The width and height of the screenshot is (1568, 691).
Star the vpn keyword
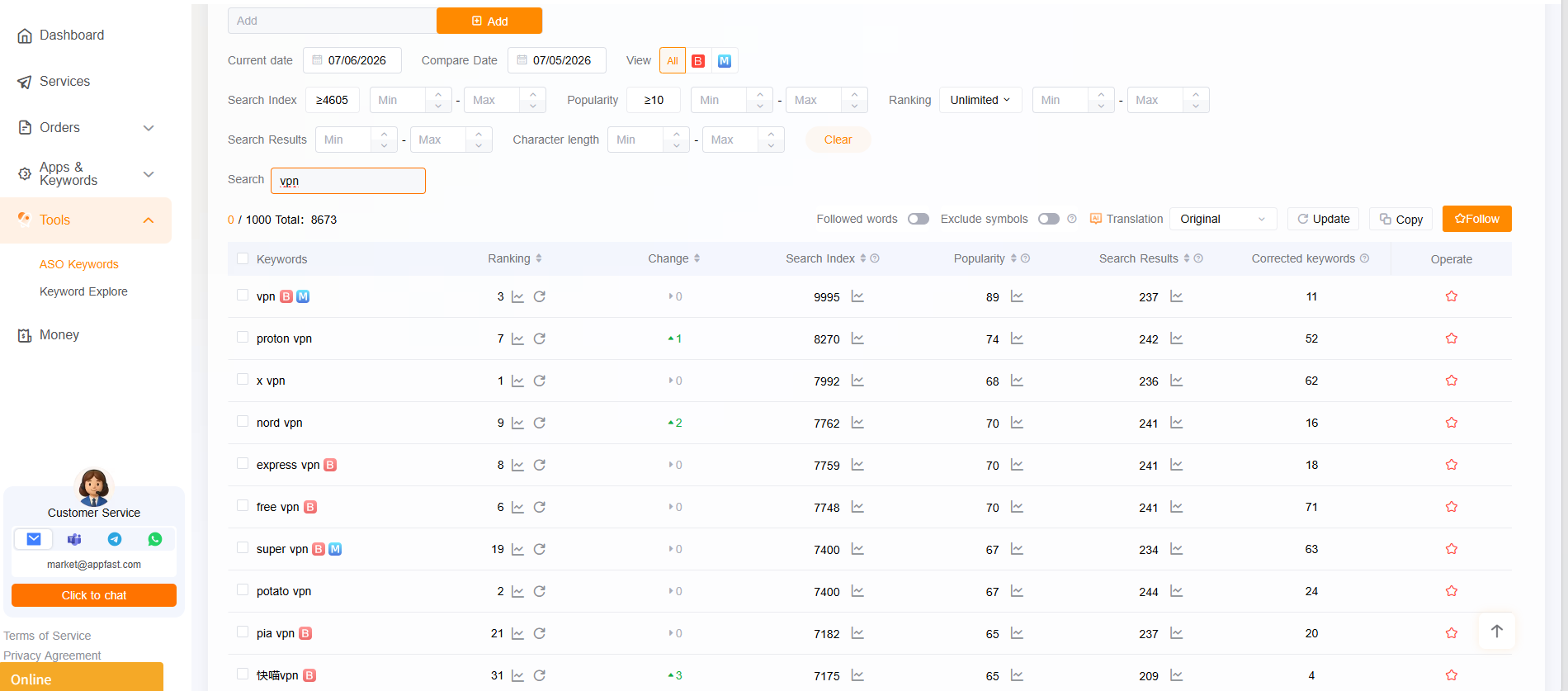[x=1452, y=296]
